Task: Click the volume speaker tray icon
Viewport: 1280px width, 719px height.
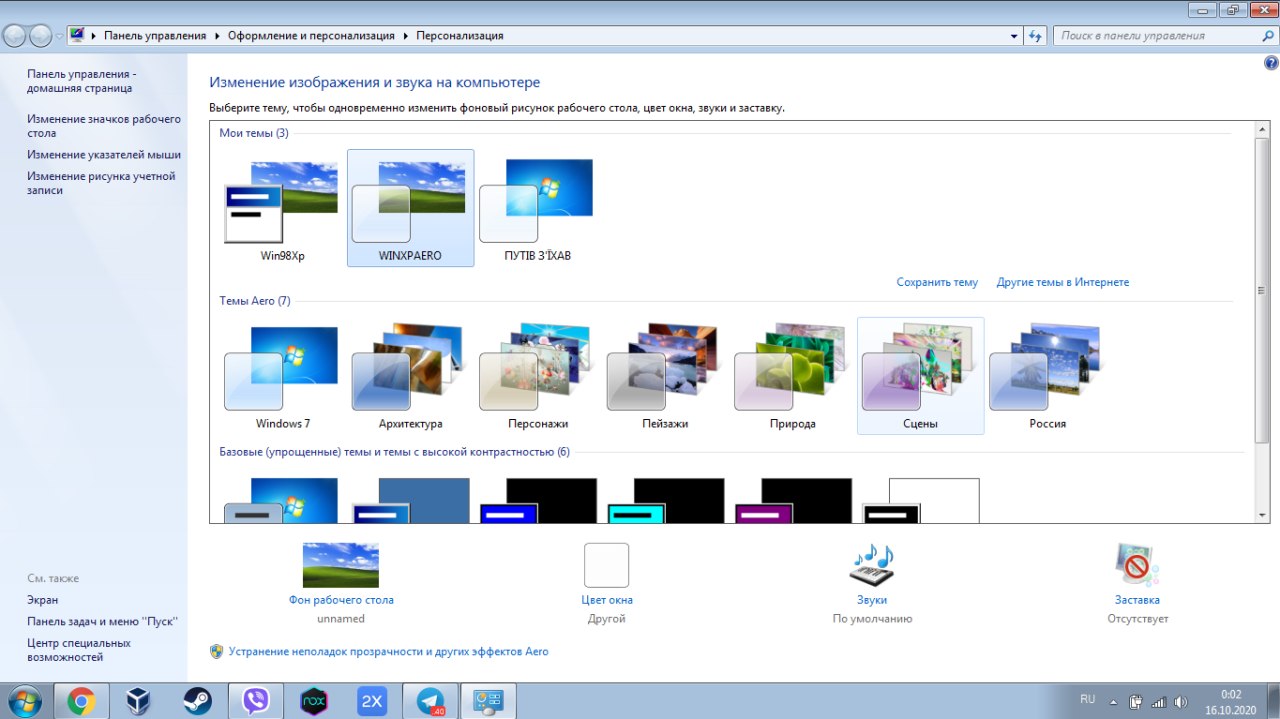Action: tap(1181, 701)
